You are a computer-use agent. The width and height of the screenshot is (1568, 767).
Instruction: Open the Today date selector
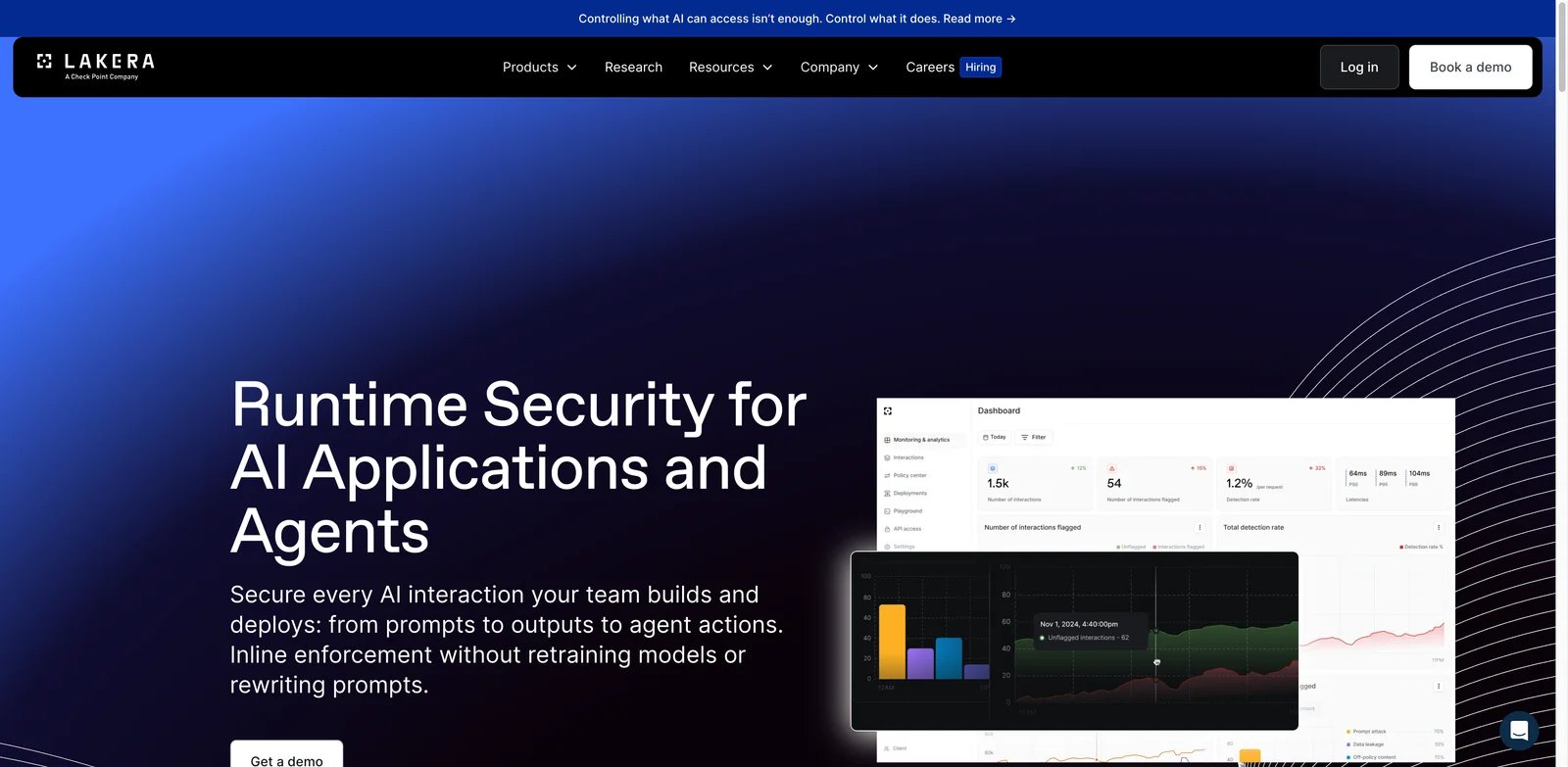[995, 437]
